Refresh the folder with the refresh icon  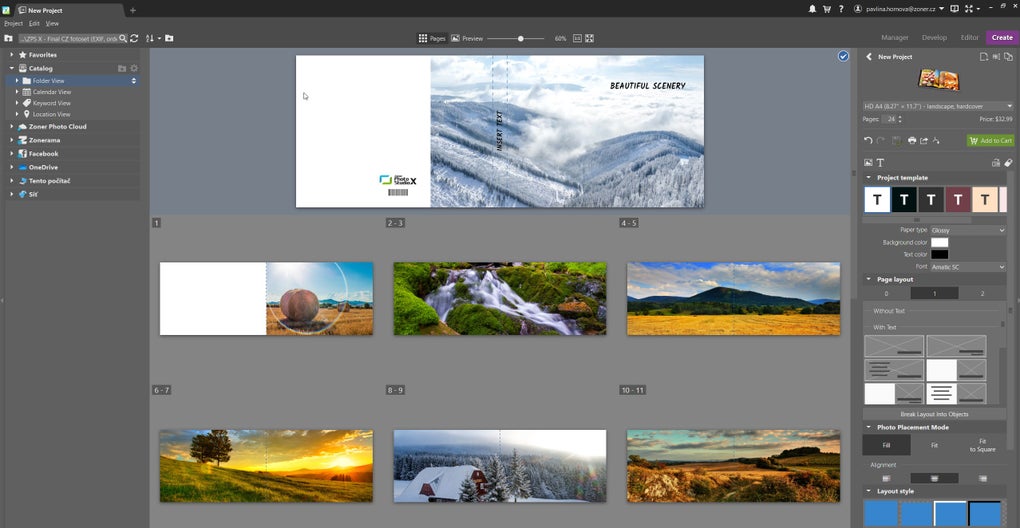coord(134,38)
